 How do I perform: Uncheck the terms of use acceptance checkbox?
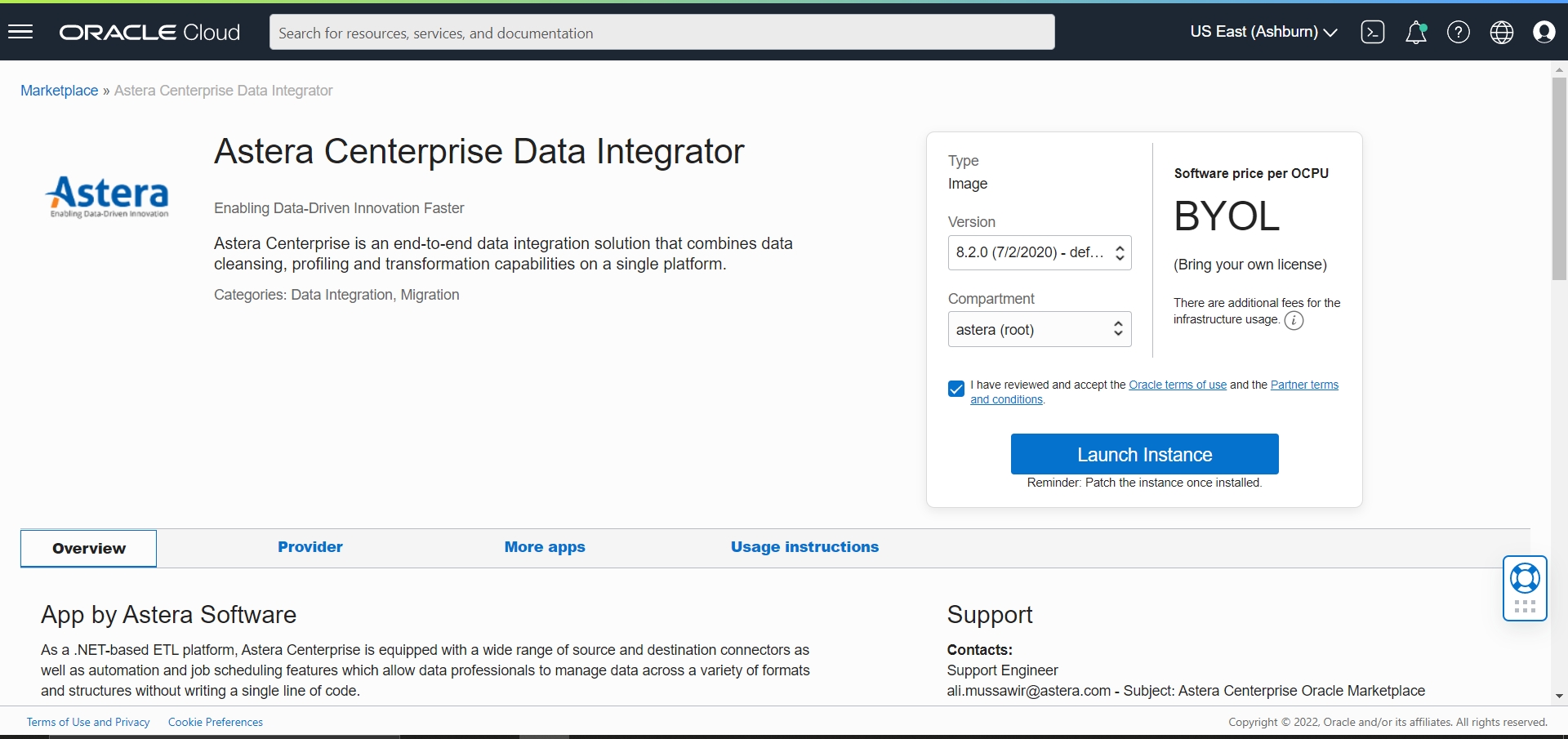coord(956,389)
